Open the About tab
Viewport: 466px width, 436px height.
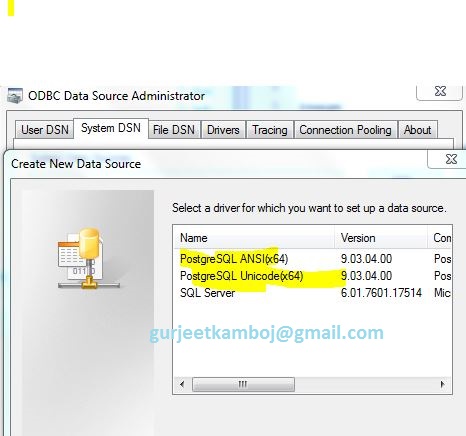pos(417,130)
